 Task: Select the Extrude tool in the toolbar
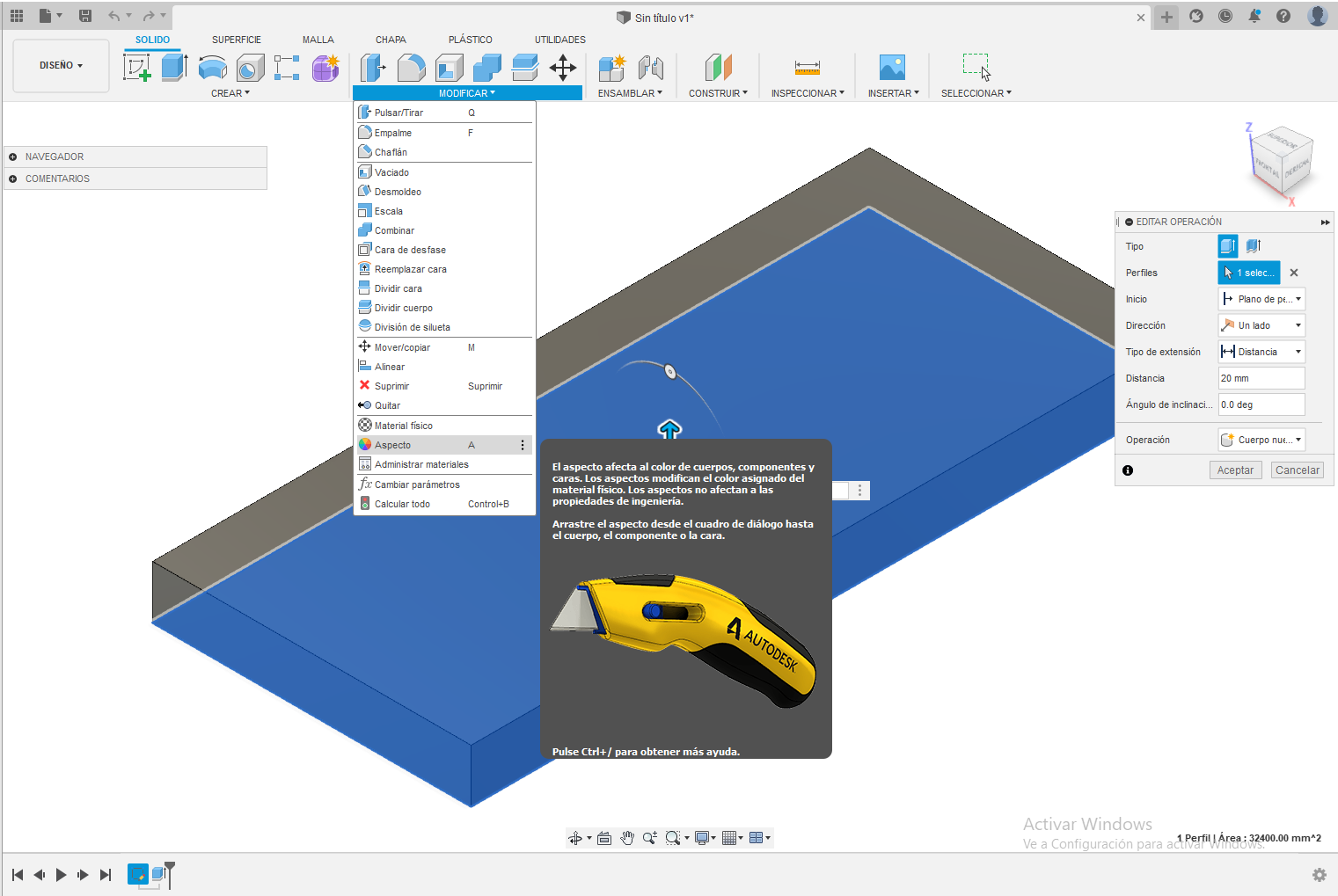tap(175, 68)
